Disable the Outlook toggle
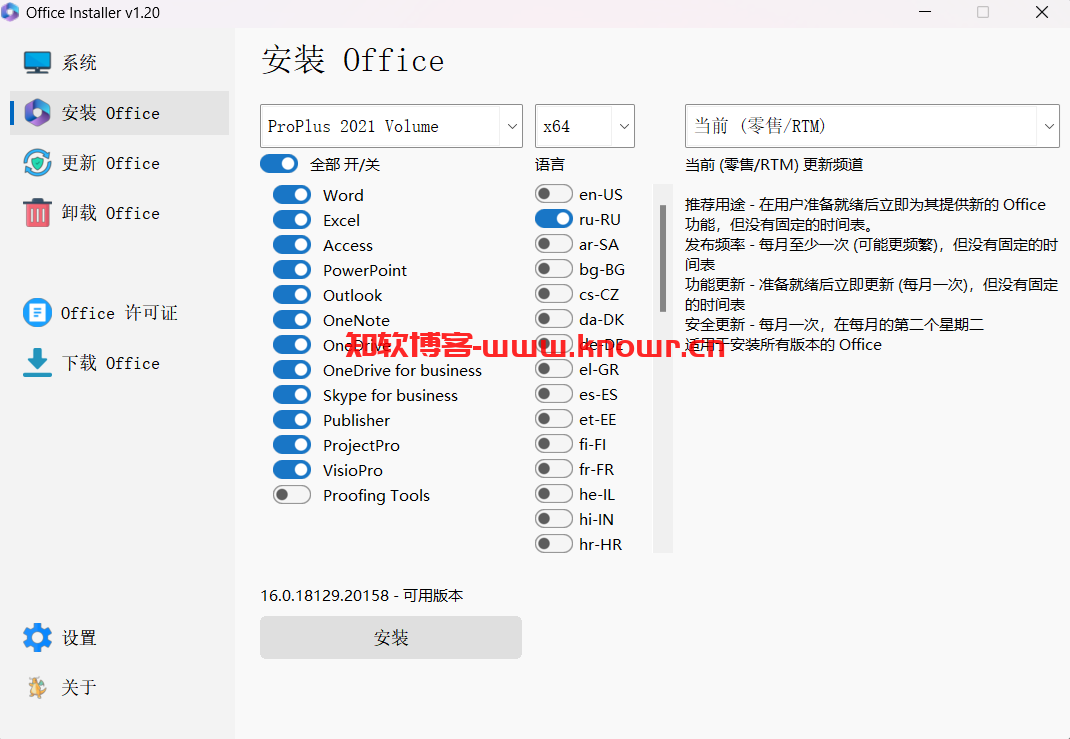This screenshot has height=739, width=1070. point(292,295)
